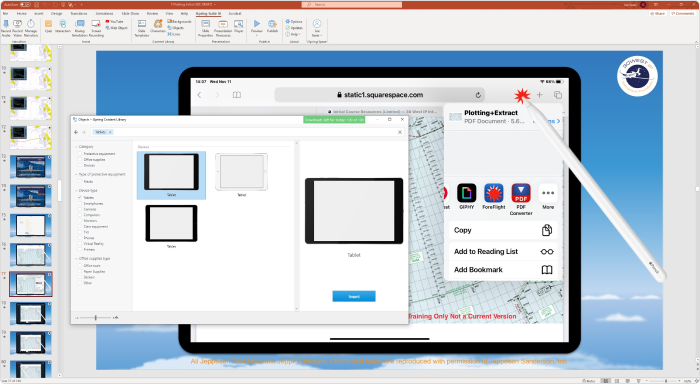Click the Characters icon in Content Library
700x384 pixels.
coord(158,26)
